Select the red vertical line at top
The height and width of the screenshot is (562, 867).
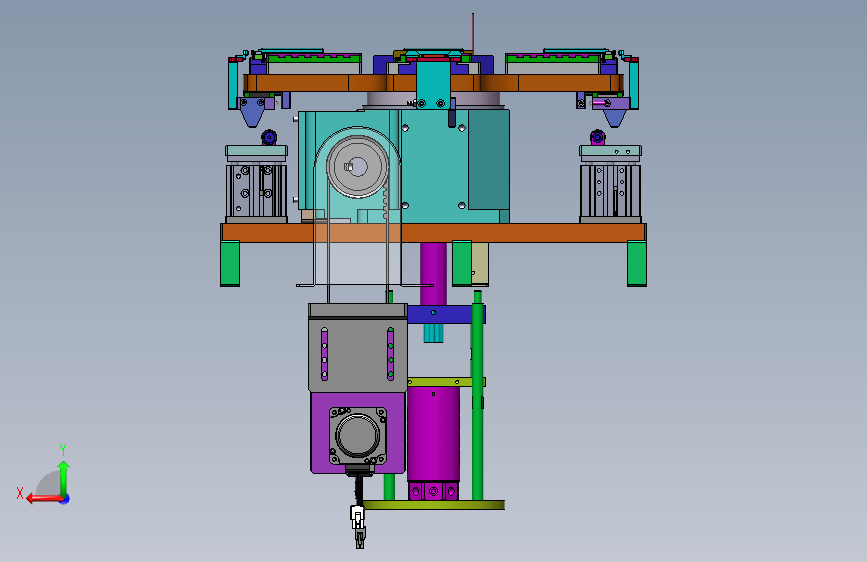tap(473, 33)
